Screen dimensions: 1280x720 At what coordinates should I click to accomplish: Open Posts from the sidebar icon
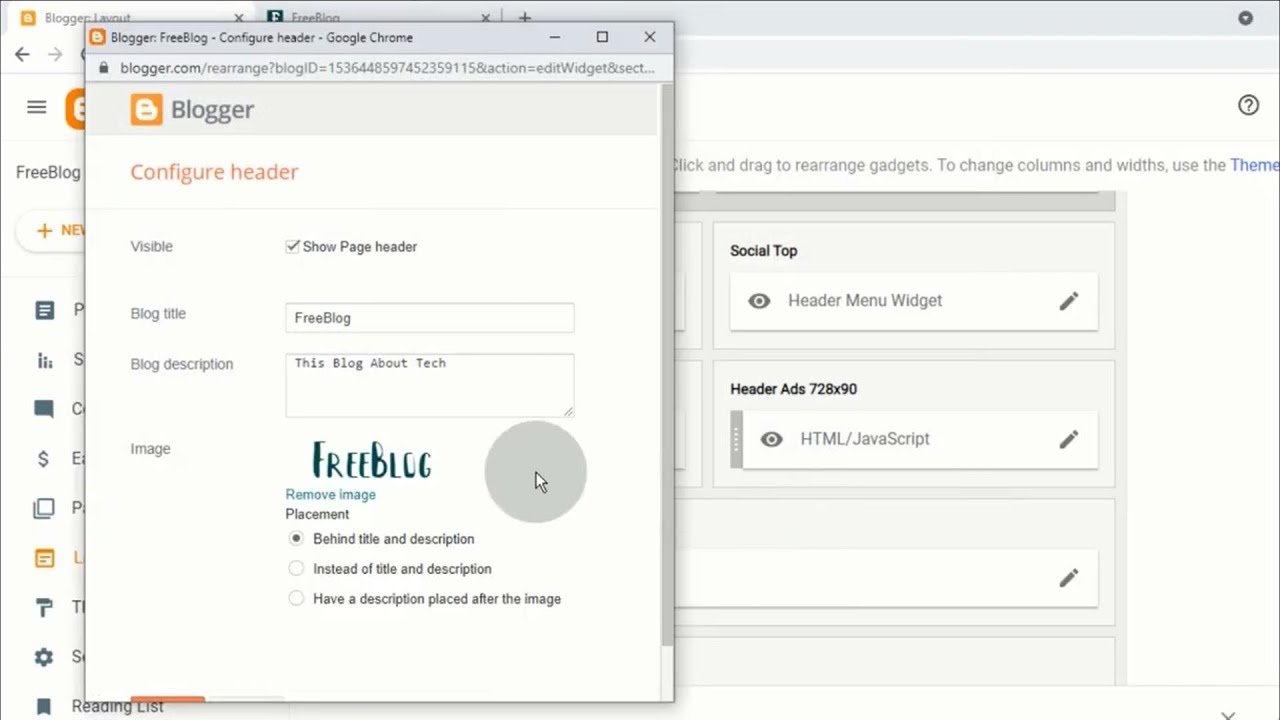pyautogui.click(x=44, y=310)
